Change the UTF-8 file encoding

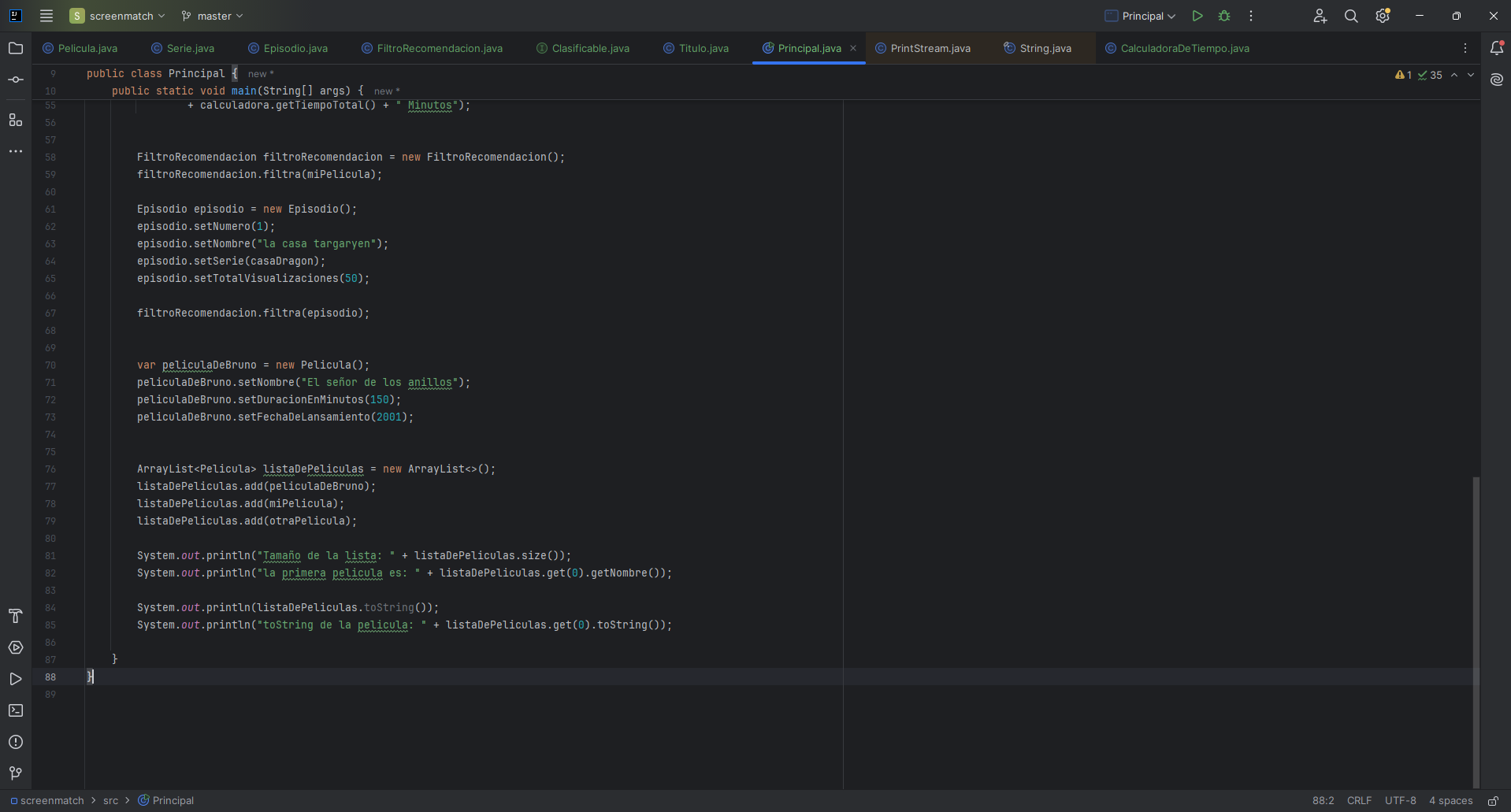point(1400,800)
